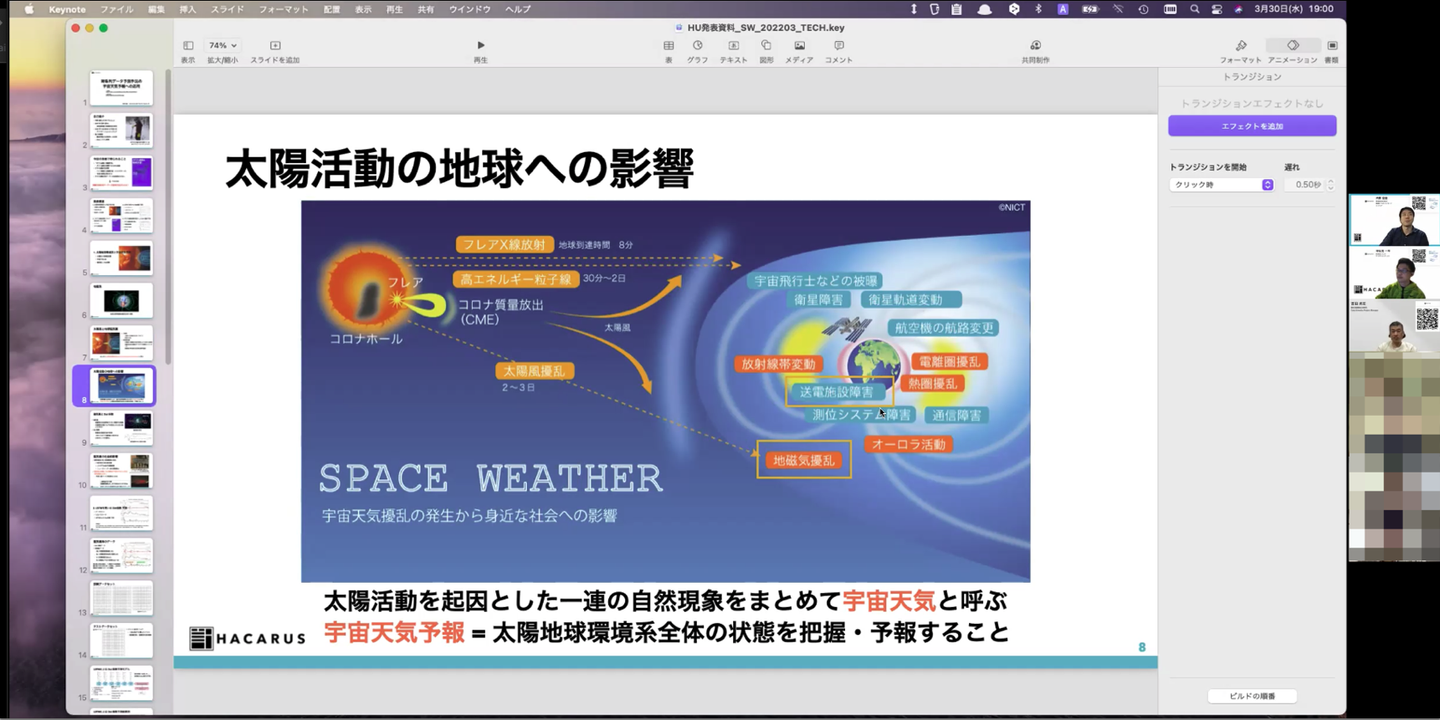The height and width of the screenshot is (720, 1440).
Task: Open the ヘルプ (Help) menu
Action: (518, 9)
